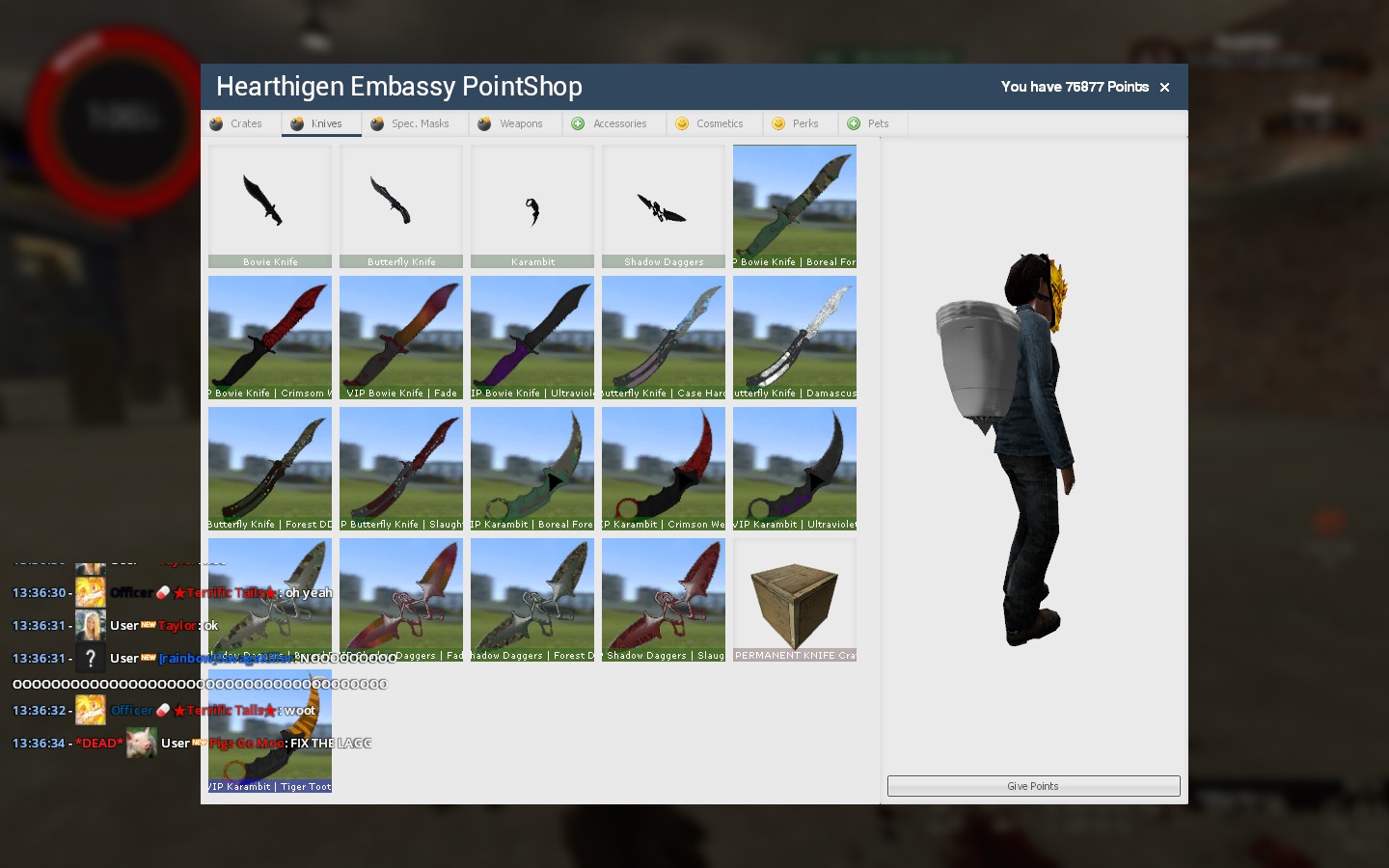Choose the Shadow Daggers Slaughter skin

tap(664, 600)
